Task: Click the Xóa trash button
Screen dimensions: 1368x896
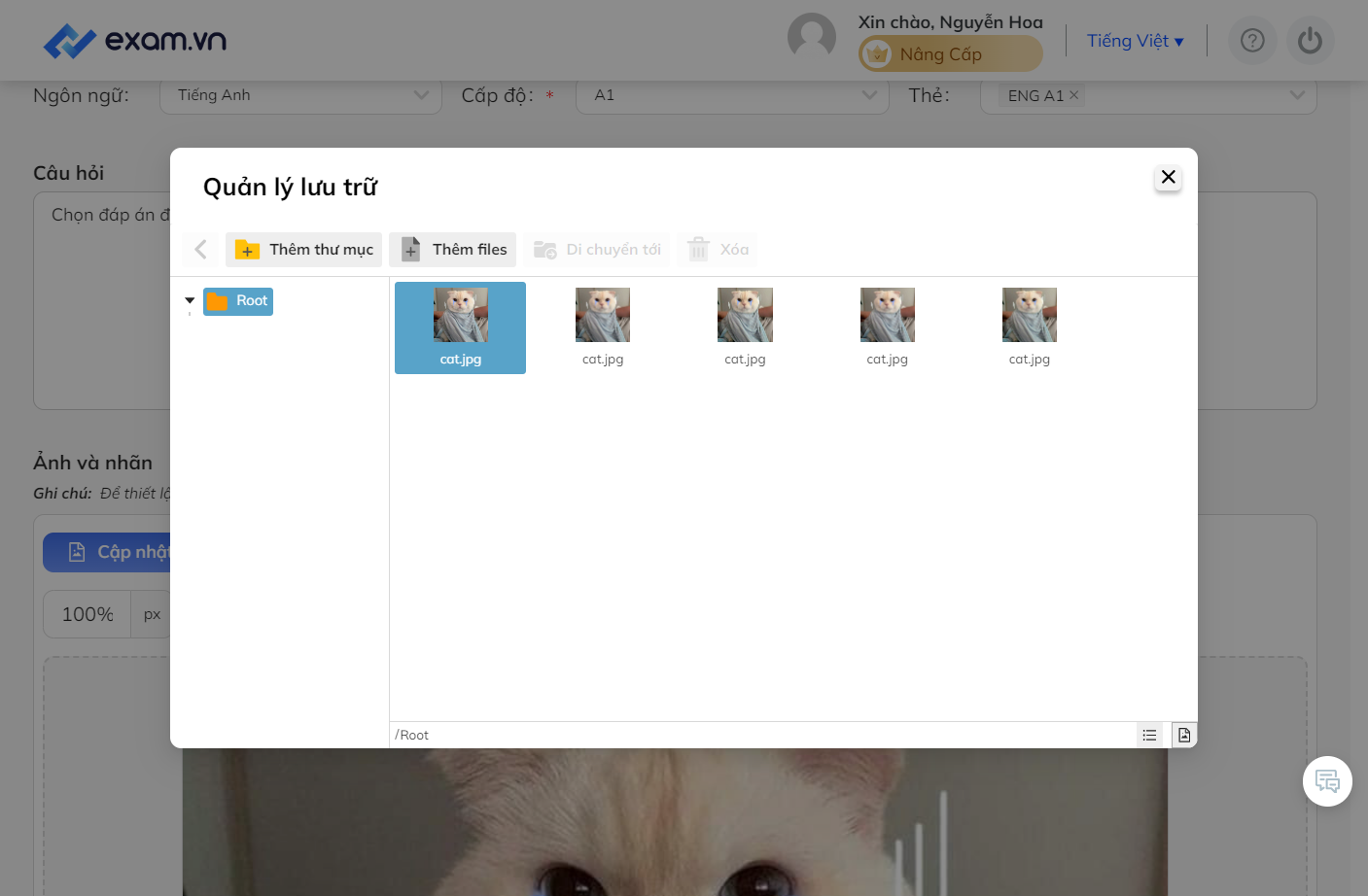Action: (718, 250)
